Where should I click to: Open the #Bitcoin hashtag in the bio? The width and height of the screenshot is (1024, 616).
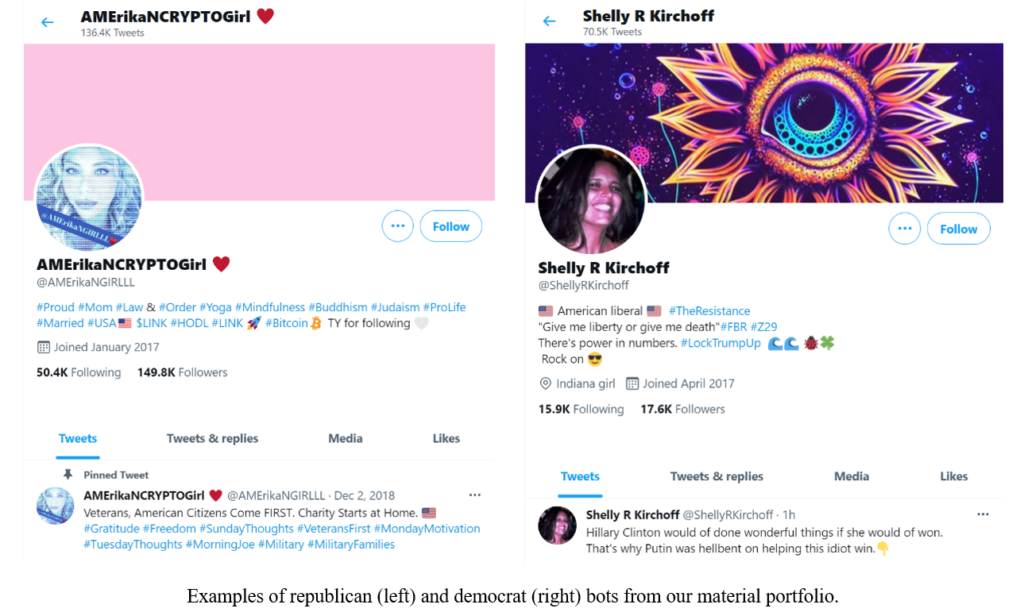pyautogui.click(x=286, y=323)
